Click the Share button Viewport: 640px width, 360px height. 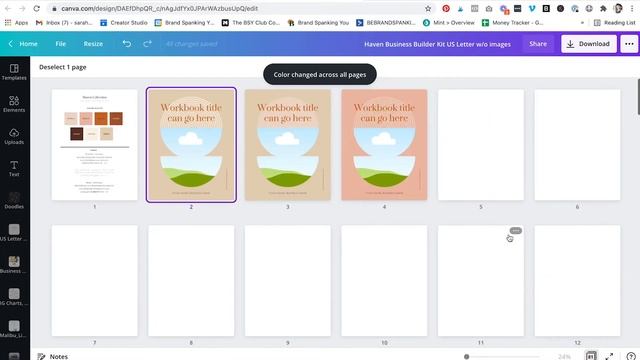click(x=538, y=44)
